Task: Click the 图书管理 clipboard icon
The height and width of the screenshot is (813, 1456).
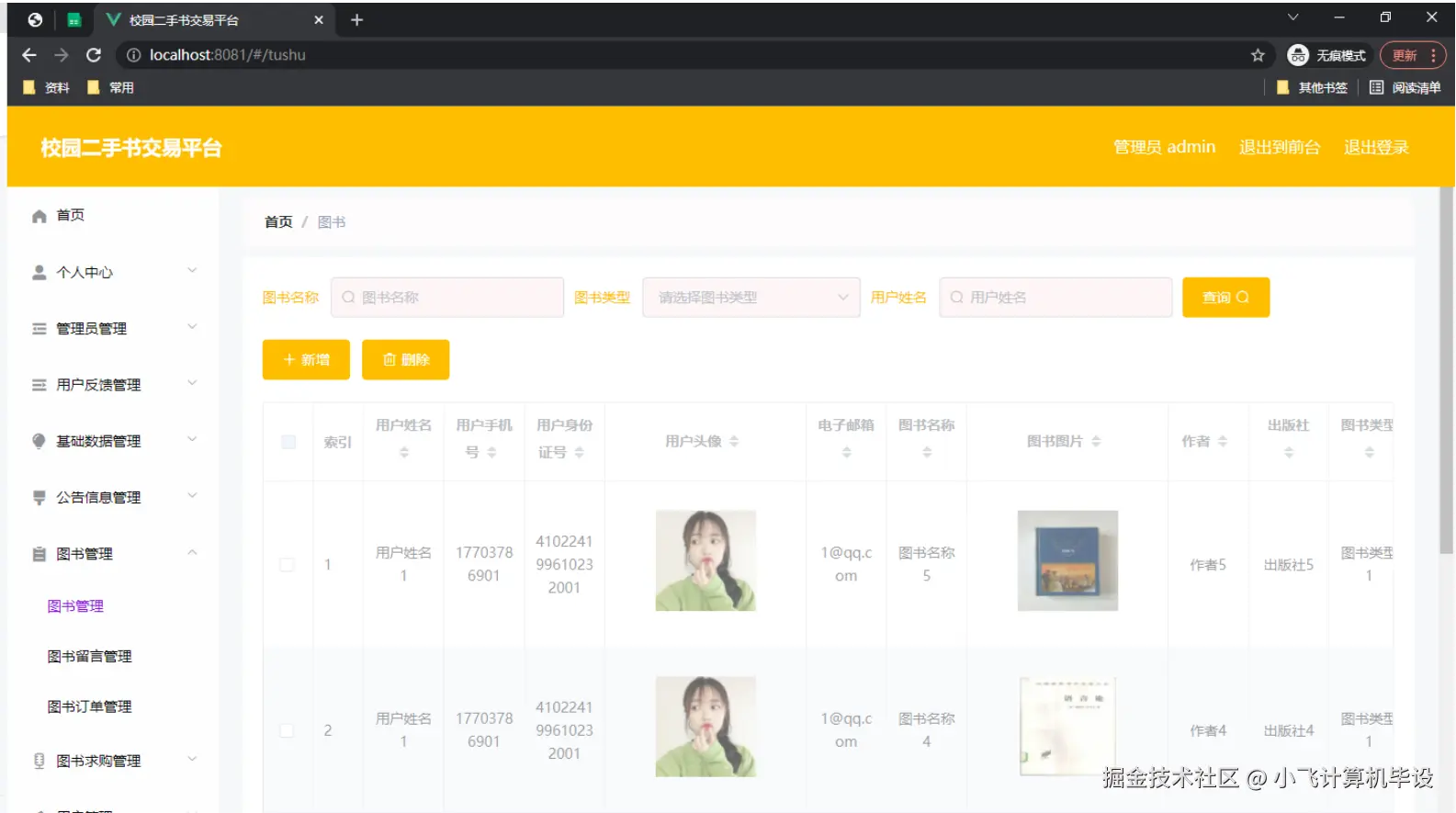Action: 39,554
